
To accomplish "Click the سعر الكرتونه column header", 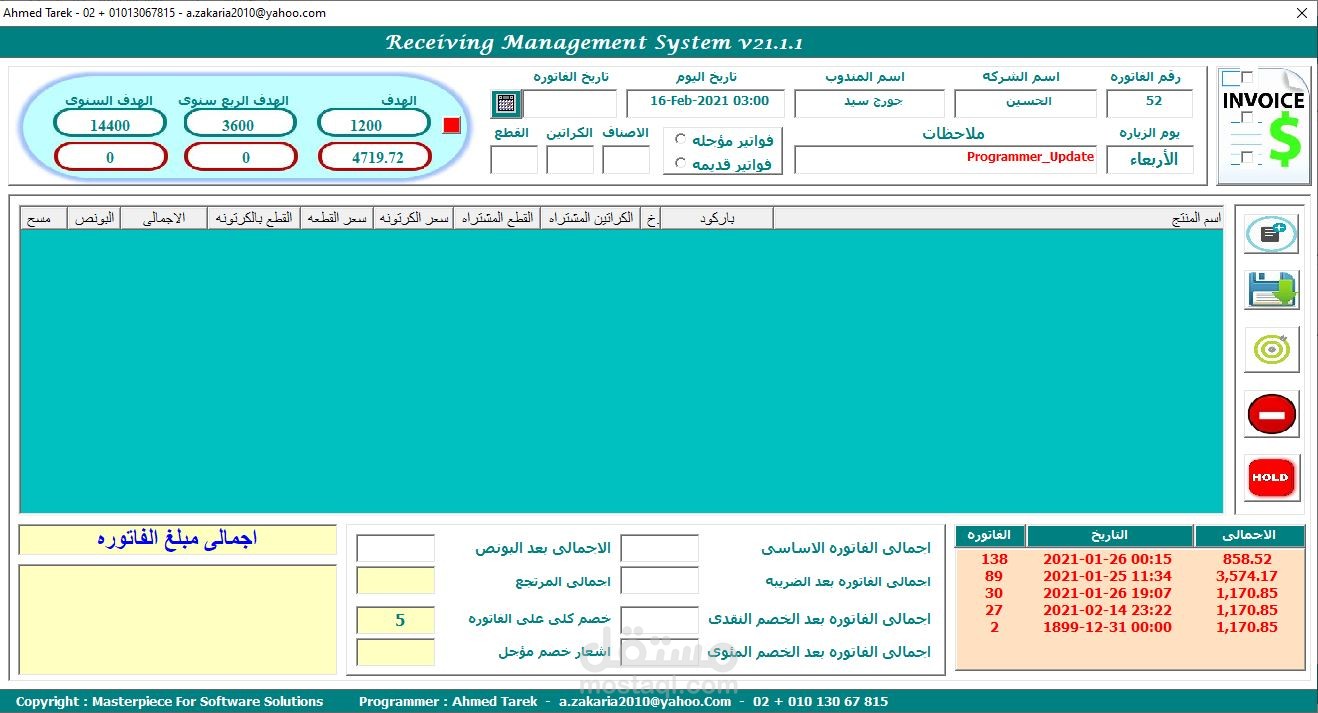I will pyautogui.click(x=413, y=218).
